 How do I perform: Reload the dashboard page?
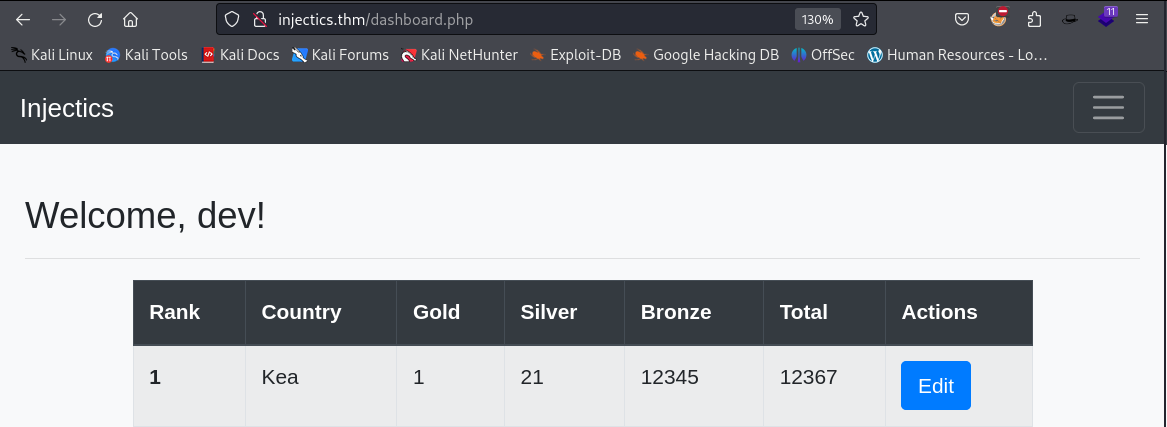coord(95,19)
